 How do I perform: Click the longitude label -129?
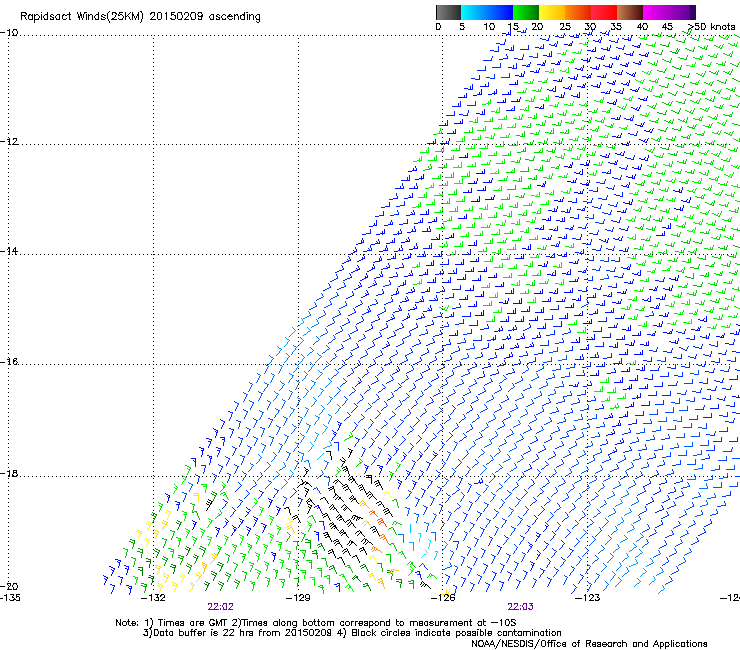click(x=298, y=598)
